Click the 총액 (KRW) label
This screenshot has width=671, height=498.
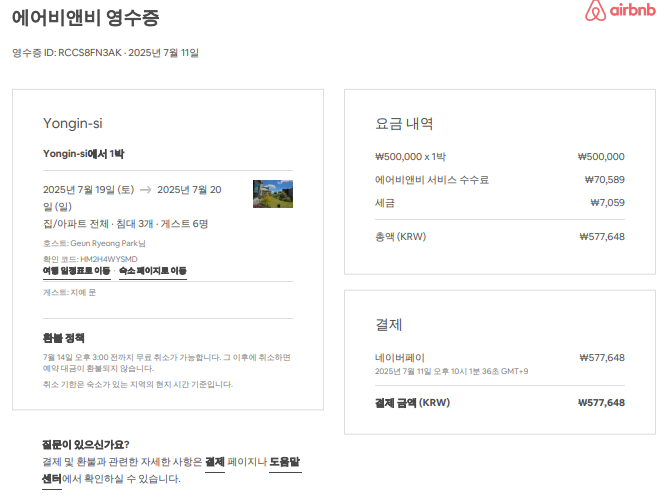tap(401, 237)
